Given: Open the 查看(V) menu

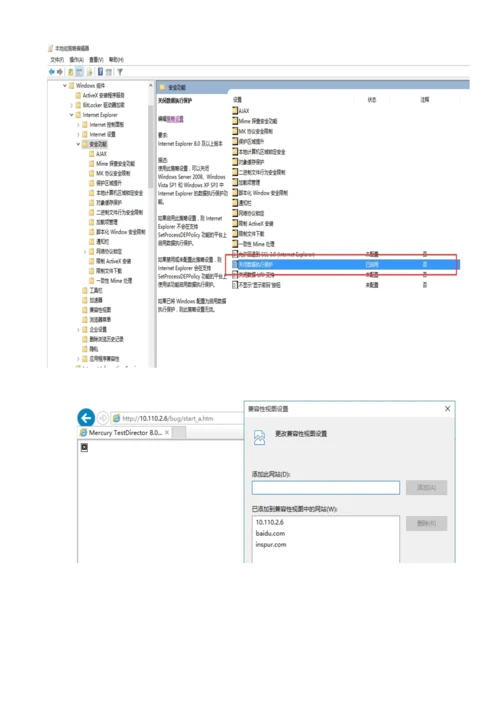Looking at the screenshot, I should 96,60.
